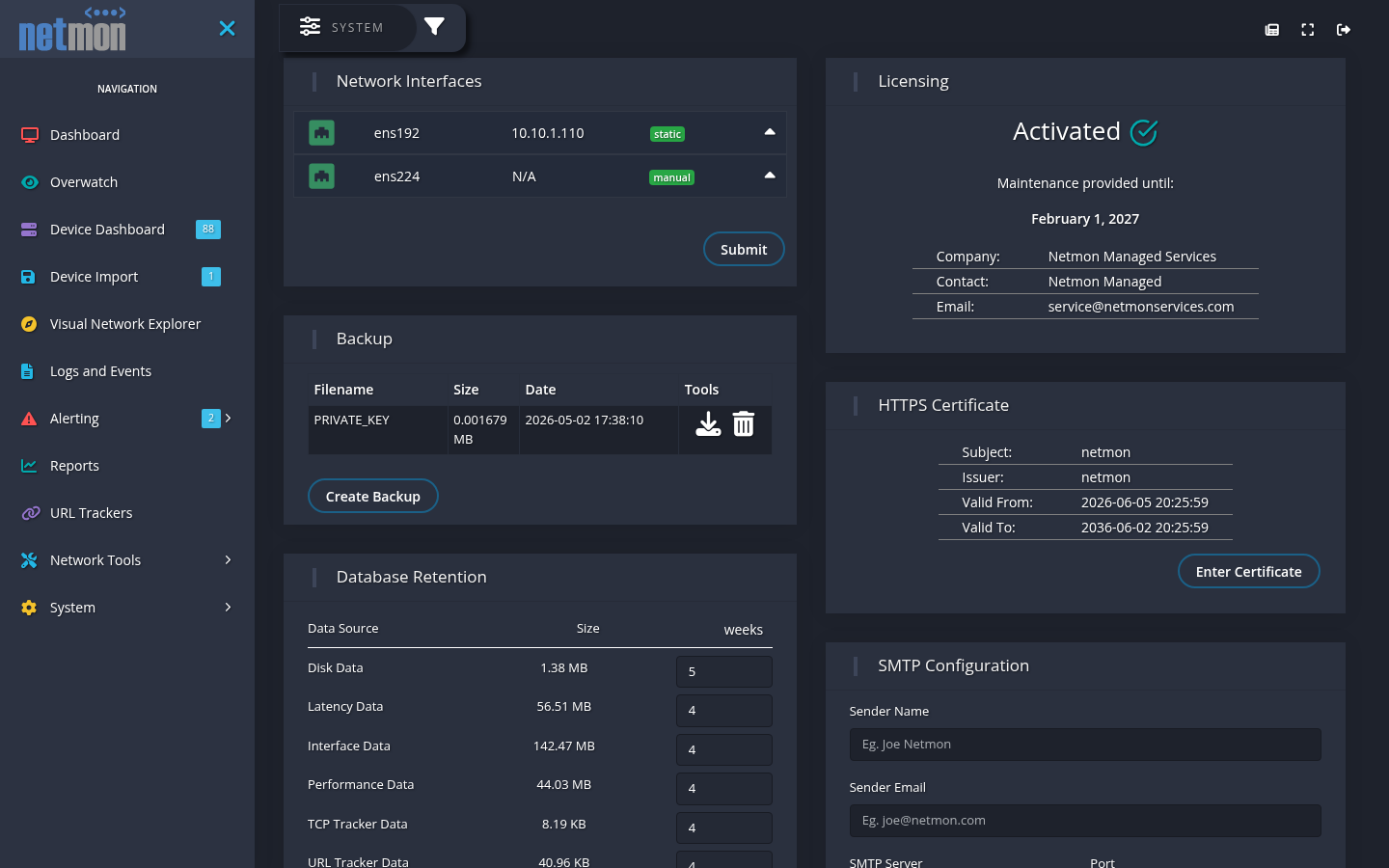This screenshot has width=1389, height=868.
Task: Open the Dashboard monitor icon
Action: tap(29, 135)
